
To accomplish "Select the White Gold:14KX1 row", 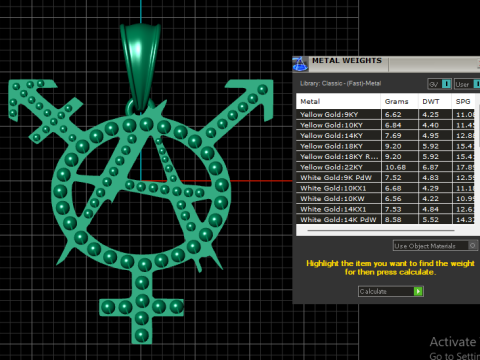I will pos(385,209).
